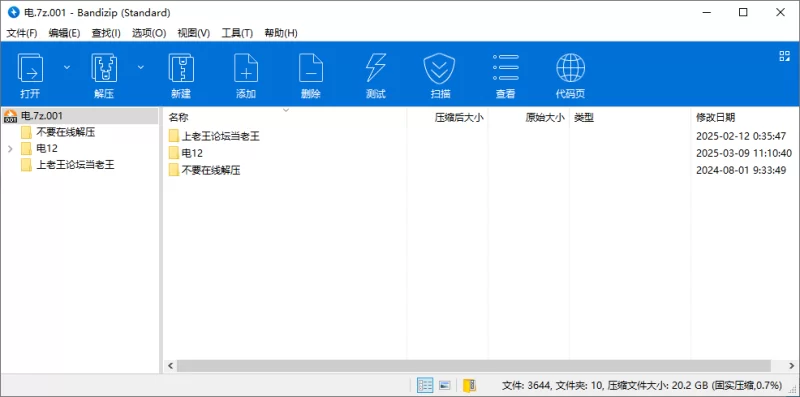
Task: Click the date 2024-08-01 9:33:49
Action: [x=741, y=170]
